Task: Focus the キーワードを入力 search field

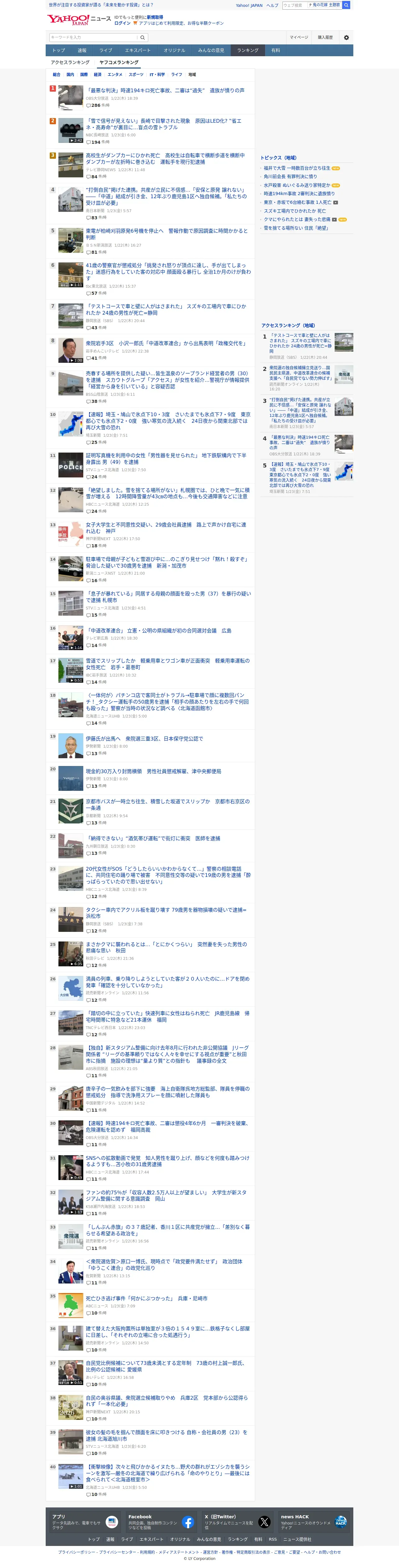Action: click(94, 37)
